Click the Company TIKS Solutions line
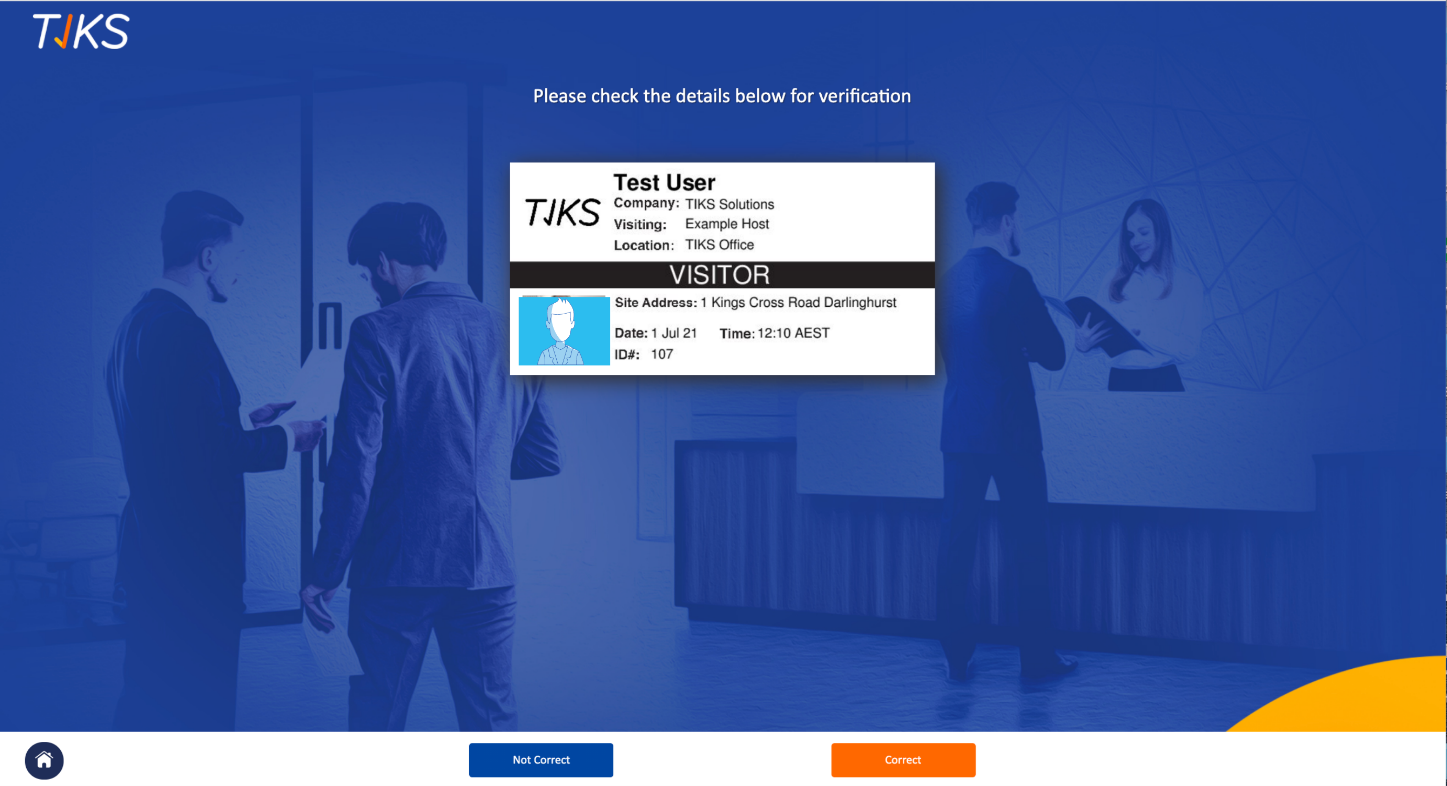 [x=694, y=204]
